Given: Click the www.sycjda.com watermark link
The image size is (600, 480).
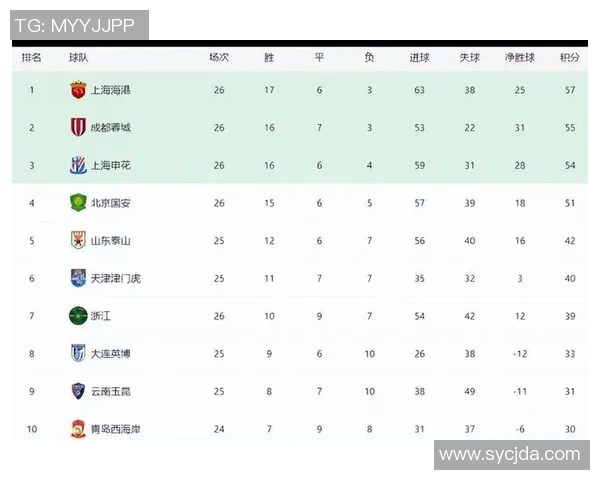Looking at the screenshot, I should [x=510, y=454].
